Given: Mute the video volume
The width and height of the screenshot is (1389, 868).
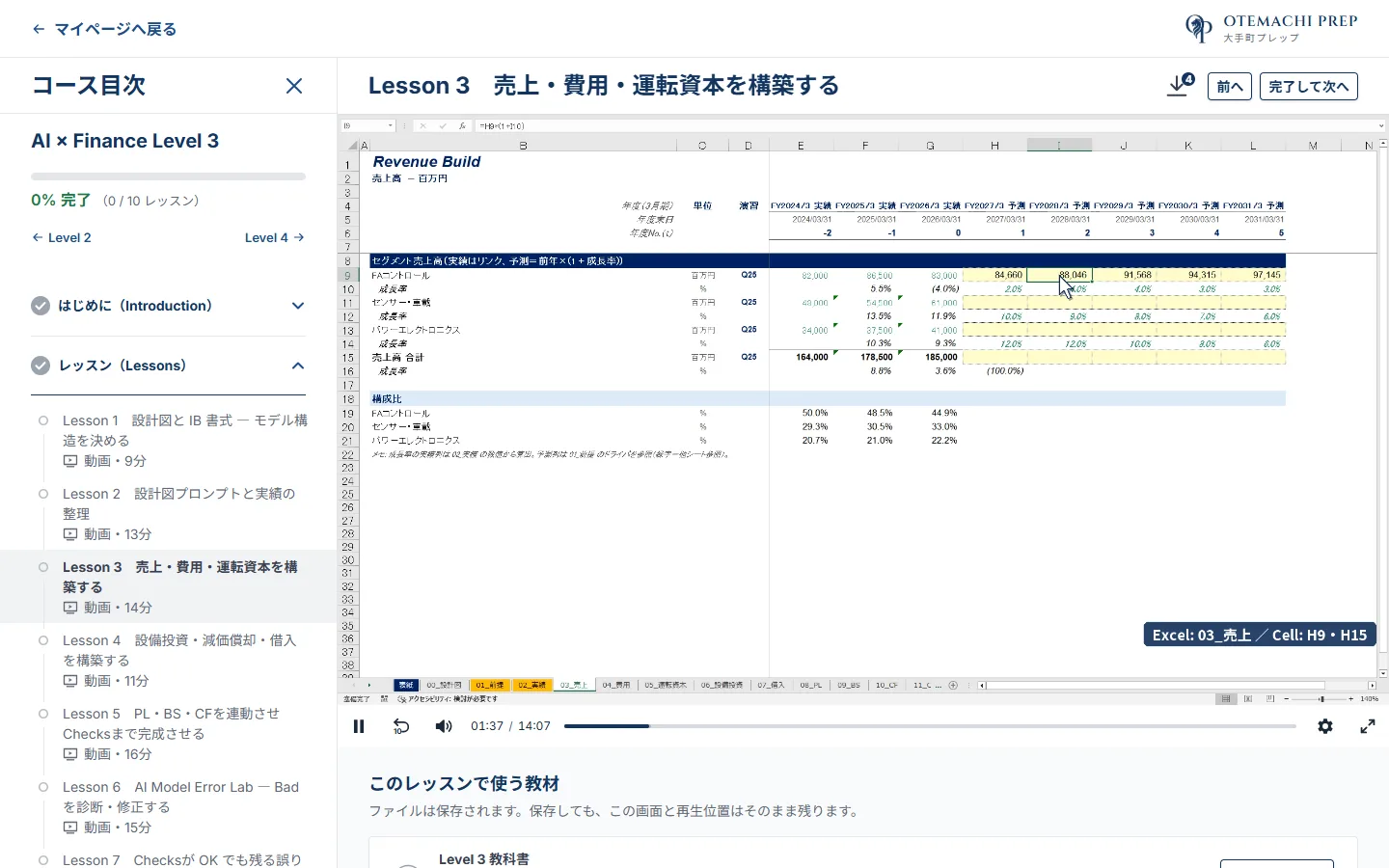Looking at the screenshot, I should (444, 726).
